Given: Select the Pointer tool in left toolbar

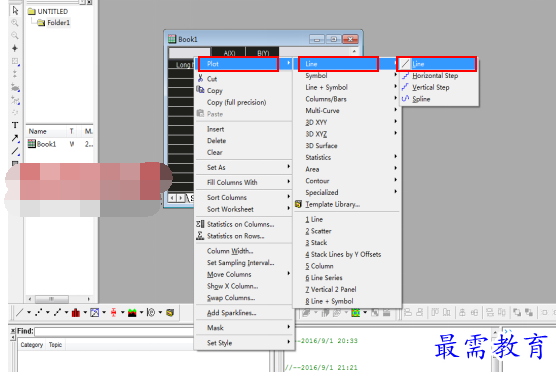Looking at the screenshot, I should point(15,10).
